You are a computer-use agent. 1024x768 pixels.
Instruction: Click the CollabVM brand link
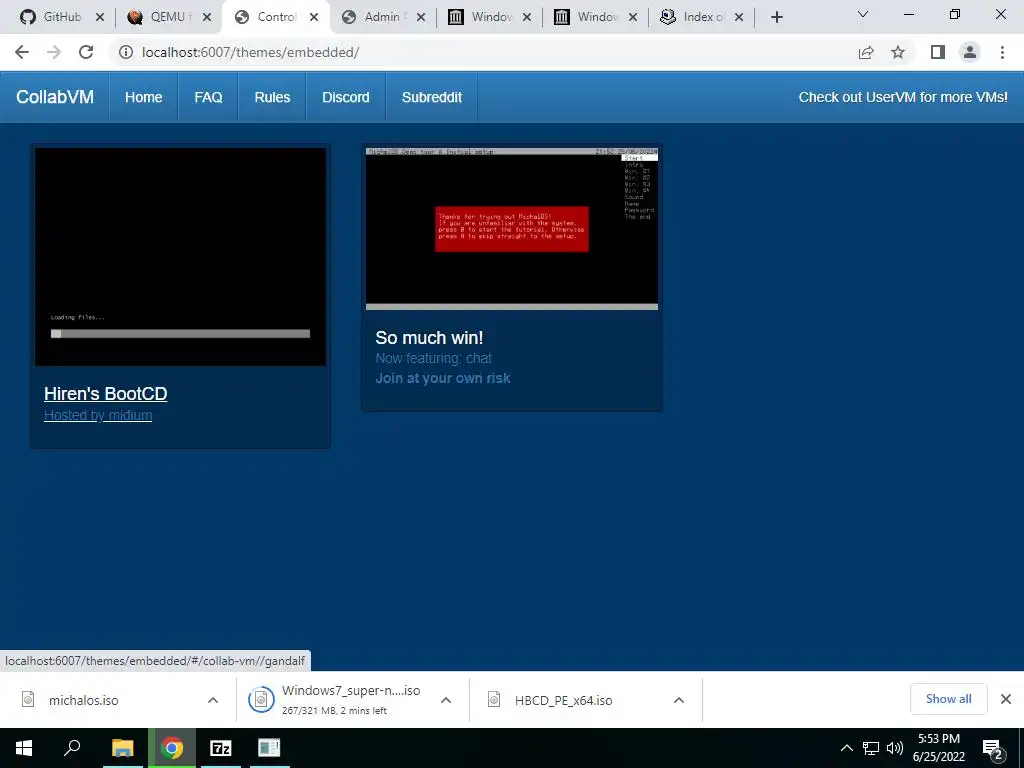click(55, 97)
